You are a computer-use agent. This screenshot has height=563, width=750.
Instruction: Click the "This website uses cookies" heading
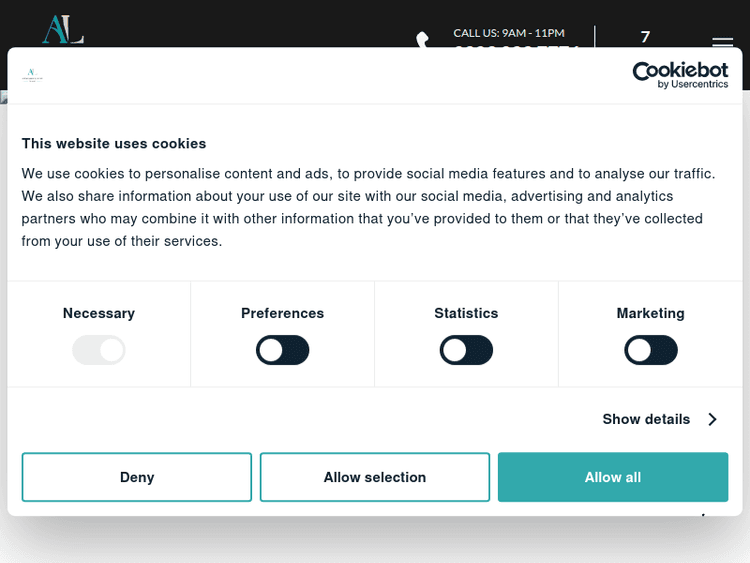click(114, 143)
